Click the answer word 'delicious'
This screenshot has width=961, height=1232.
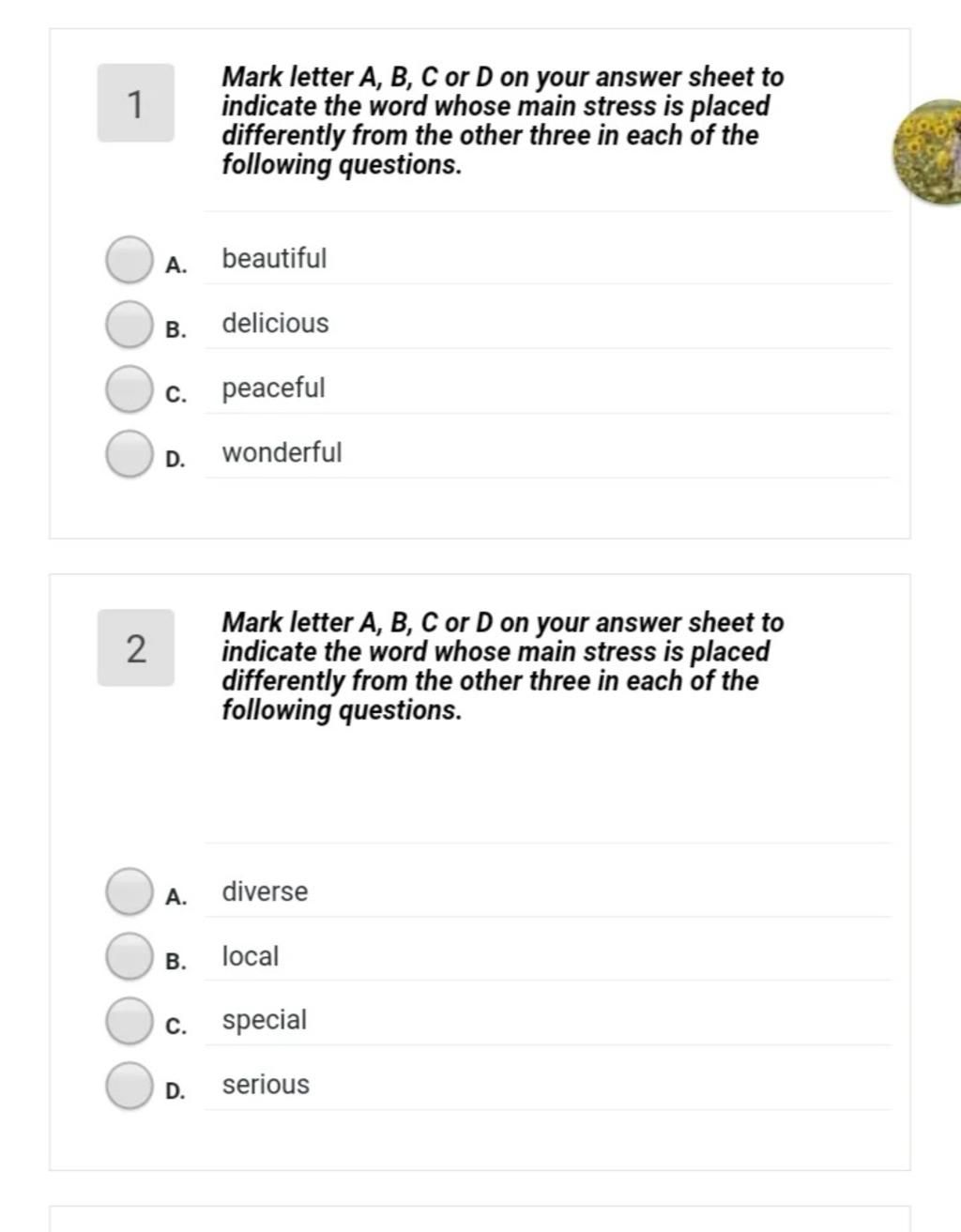(275, 323)
